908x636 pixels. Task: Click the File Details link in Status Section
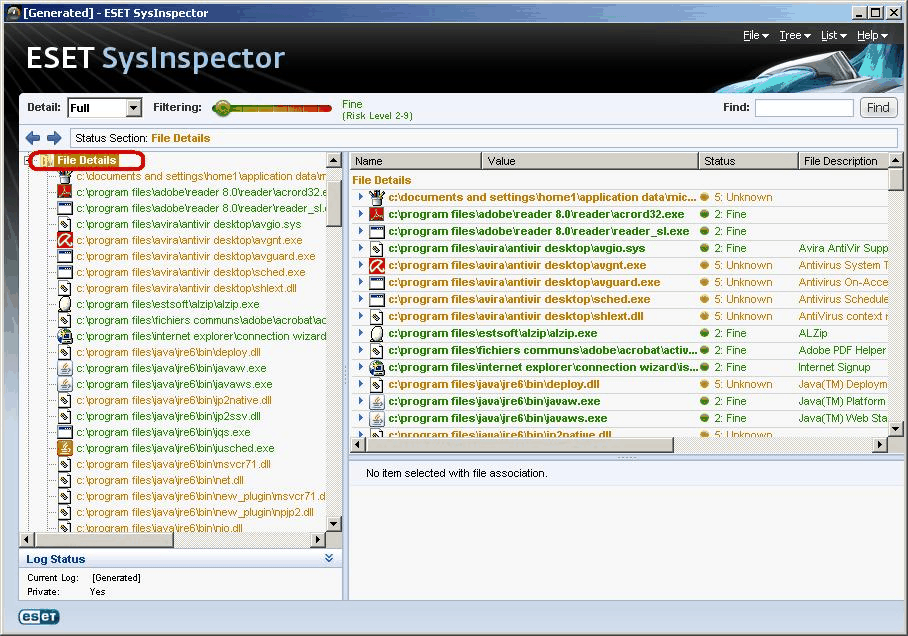click(181, 138)
